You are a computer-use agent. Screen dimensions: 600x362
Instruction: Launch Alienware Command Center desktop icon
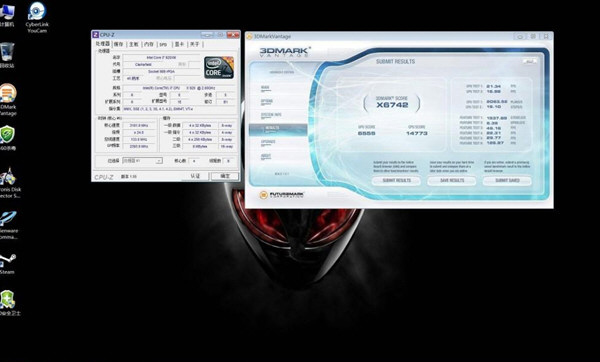[x=8, y=225]
